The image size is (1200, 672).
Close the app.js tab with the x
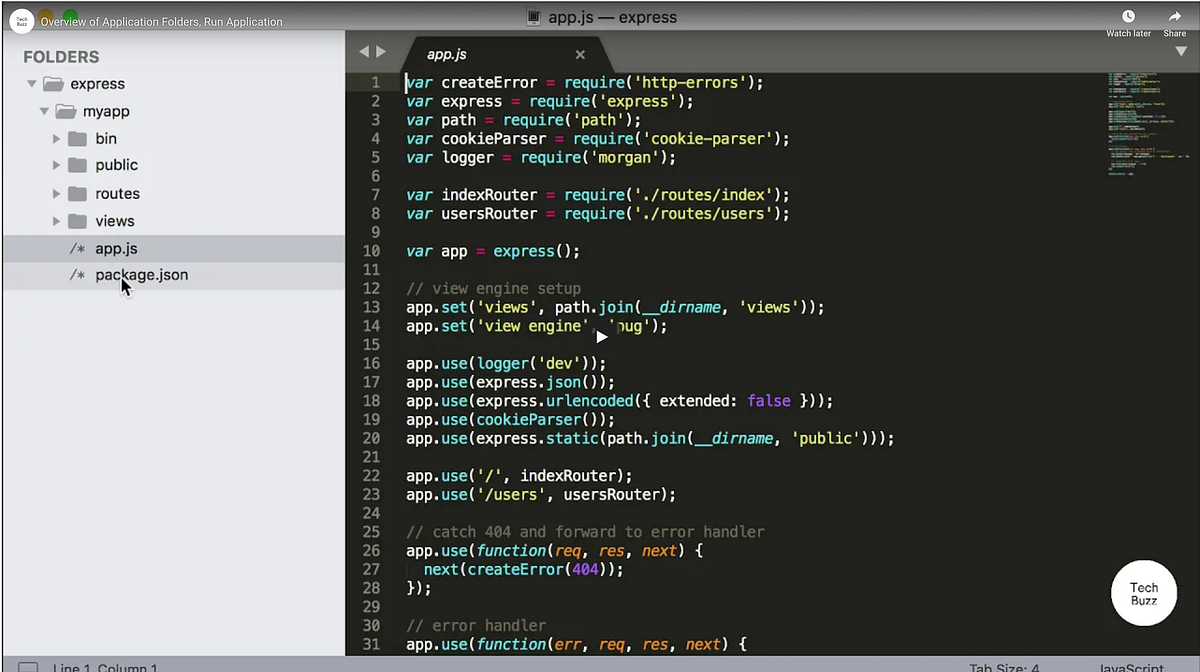(x=580, y=55)
